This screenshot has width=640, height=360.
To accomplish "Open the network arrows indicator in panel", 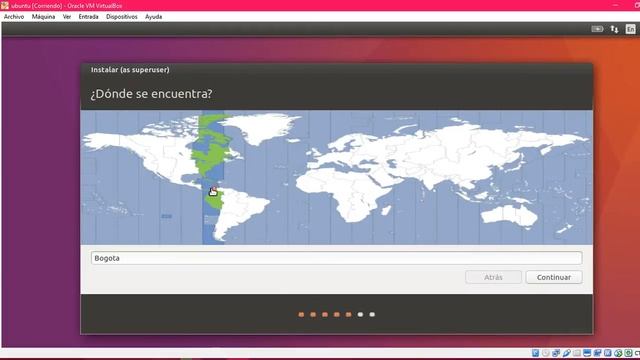I will click(614, 29).
